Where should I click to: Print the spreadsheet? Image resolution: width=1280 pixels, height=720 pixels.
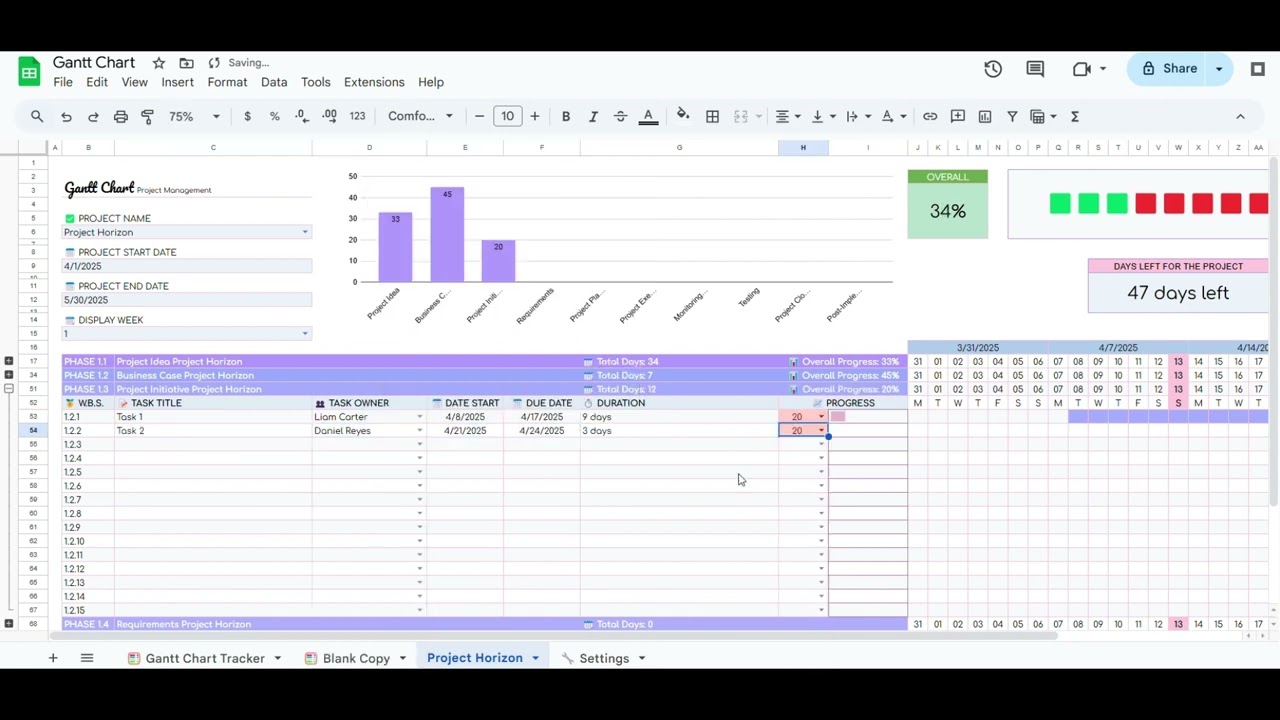[120, 117]
